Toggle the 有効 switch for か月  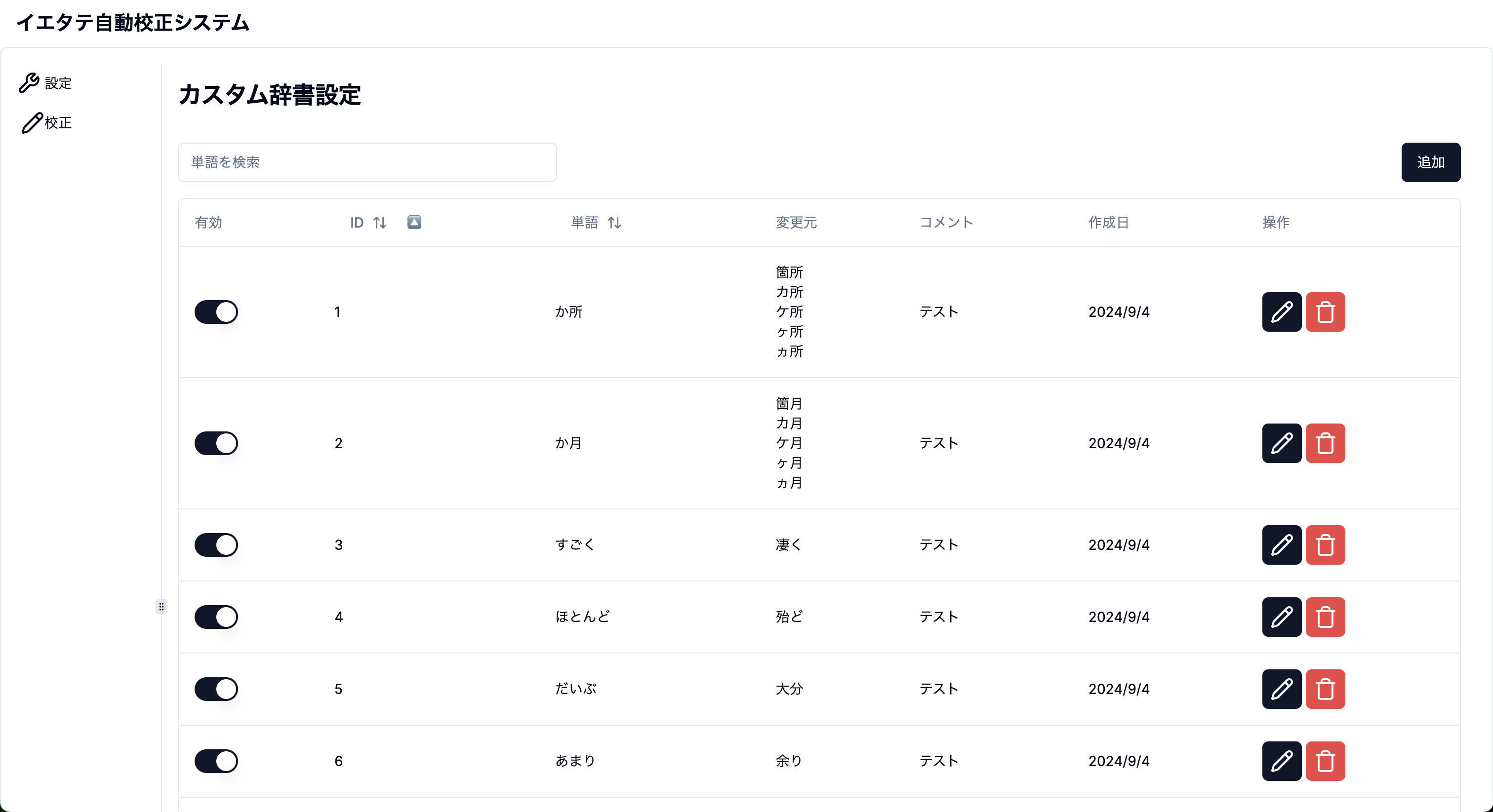[x=216, y=443]
